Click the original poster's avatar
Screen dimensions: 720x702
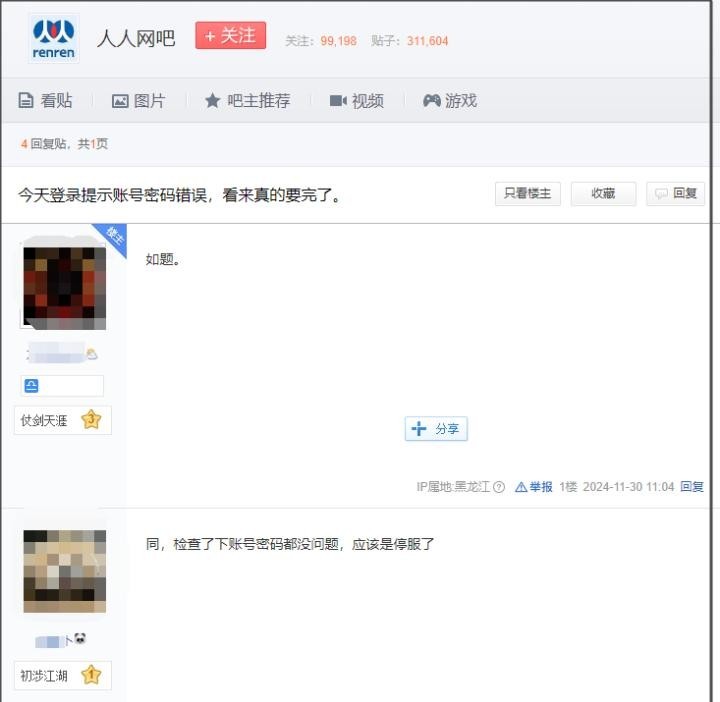[64, 285]
